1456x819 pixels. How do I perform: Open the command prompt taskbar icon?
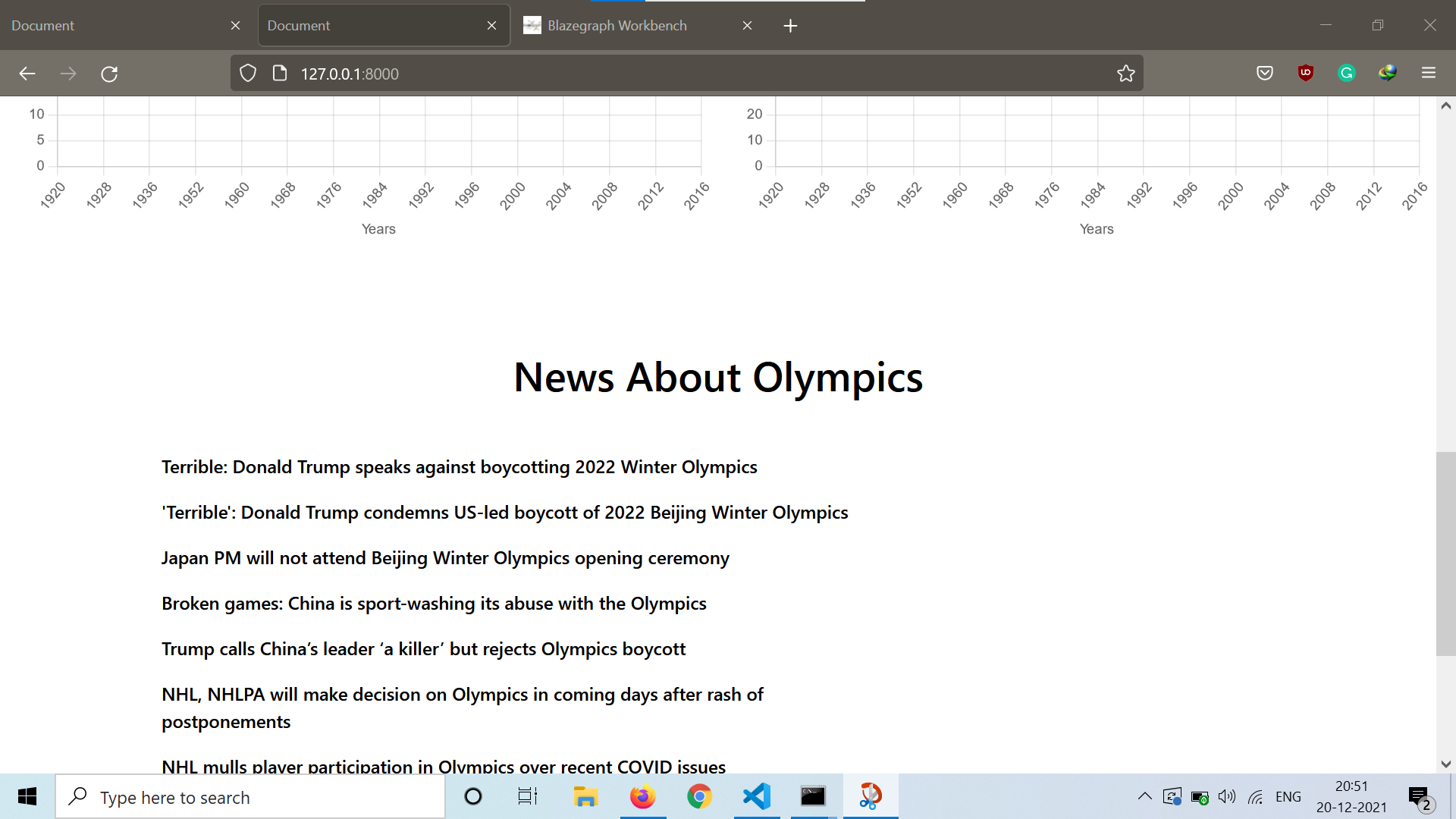813,796
